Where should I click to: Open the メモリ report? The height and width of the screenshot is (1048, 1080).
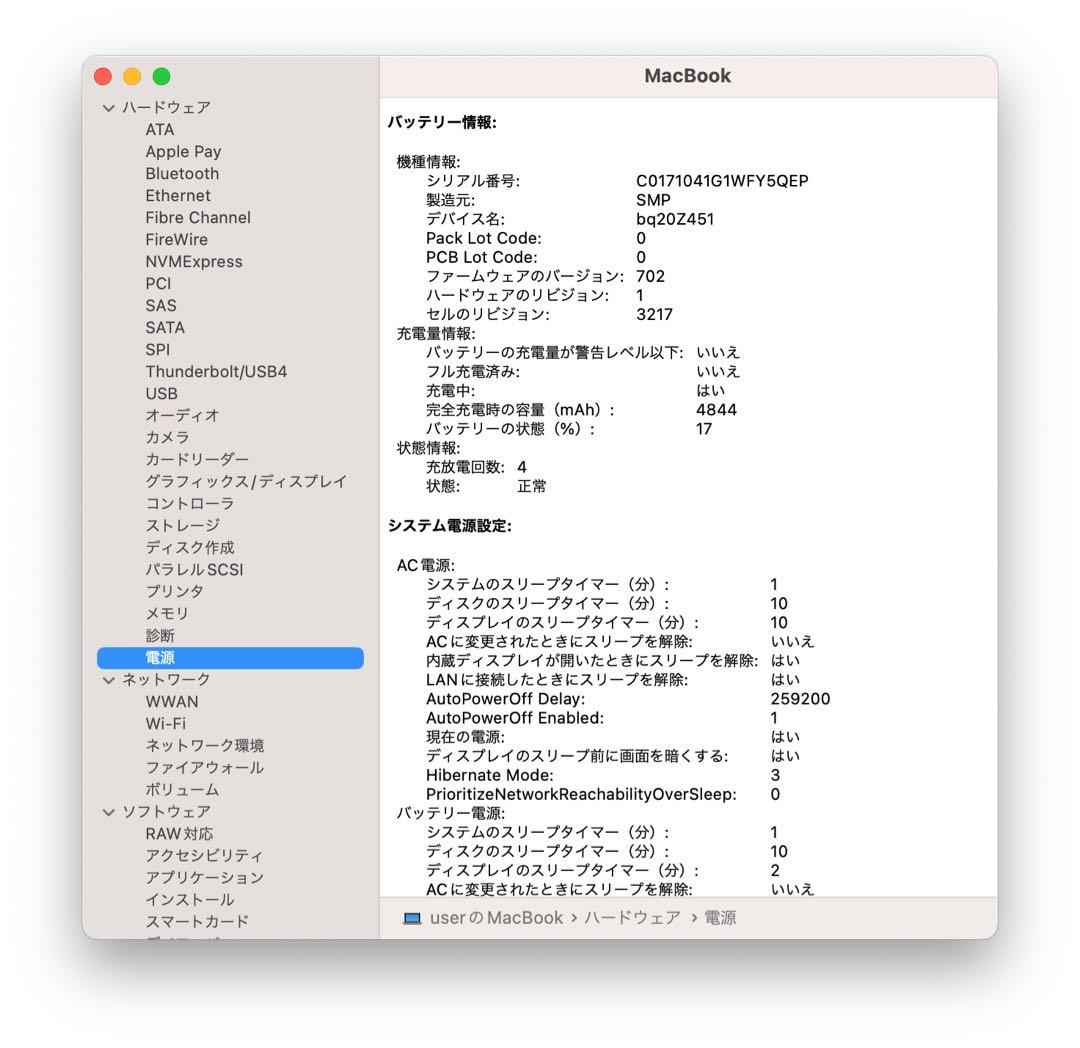pyautogui.click(x=166, y=613)
